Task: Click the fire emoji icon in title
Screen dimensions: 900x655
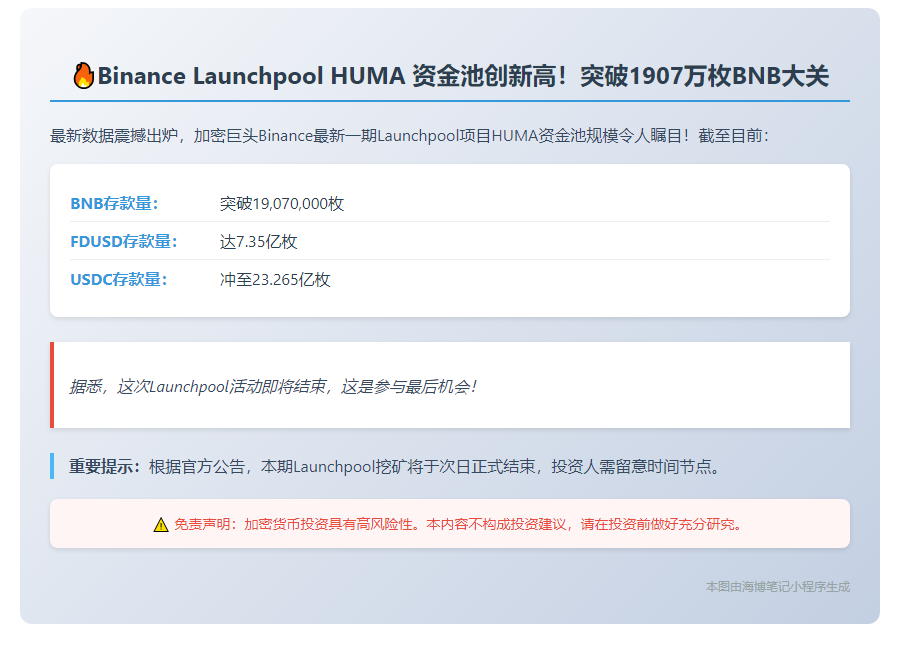Action: tap(84, 75)
